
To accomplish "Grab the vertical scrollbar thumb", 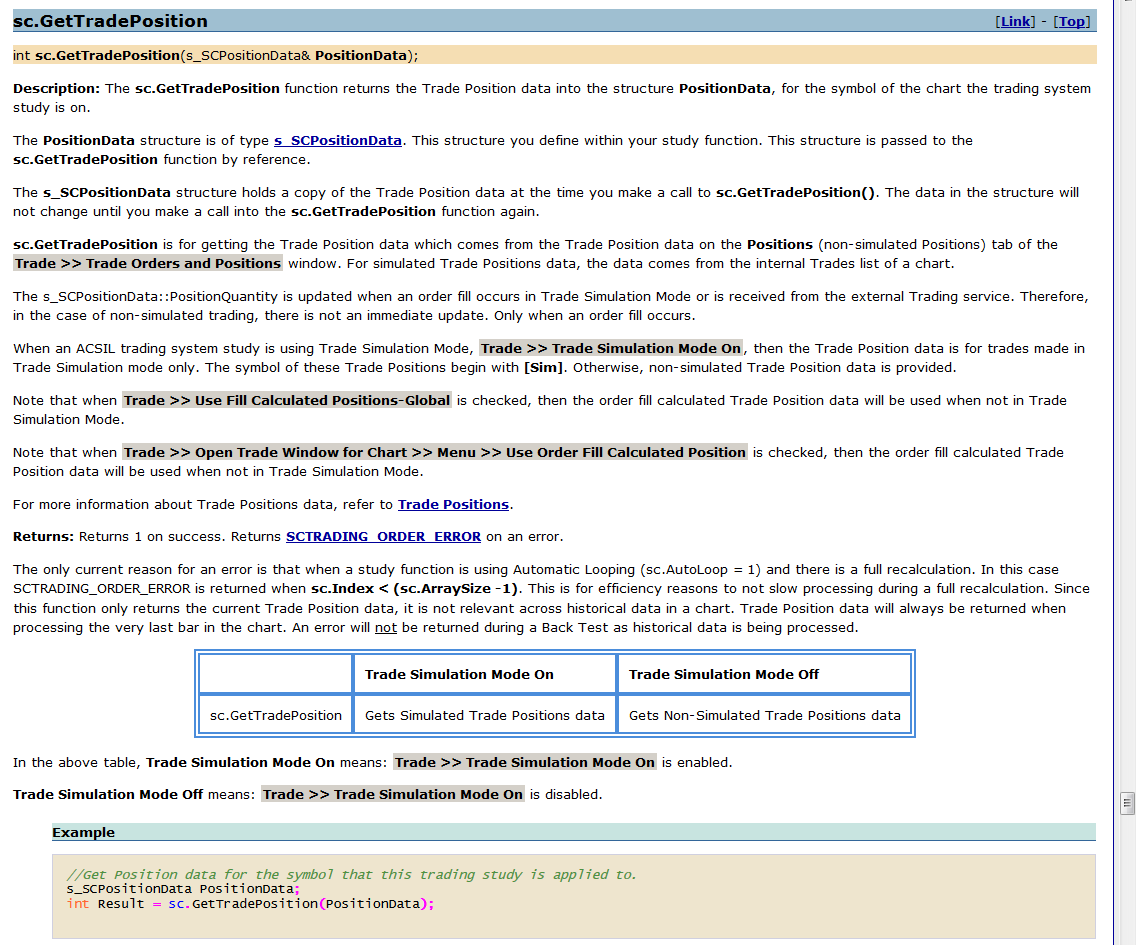I will [x=1127, y=803].
